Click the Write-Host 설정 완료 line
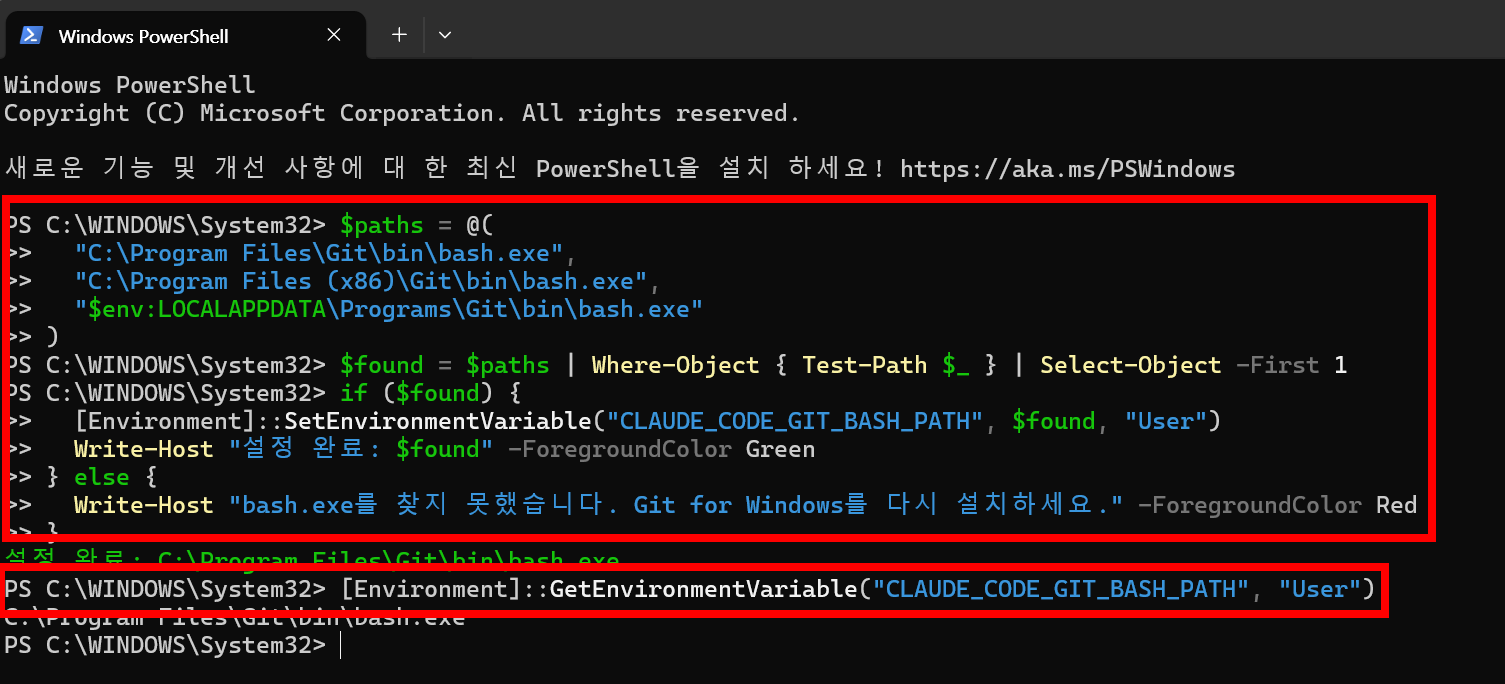Screen dimensions: 1505x684 pyautogui.click(x=444, y=449)
